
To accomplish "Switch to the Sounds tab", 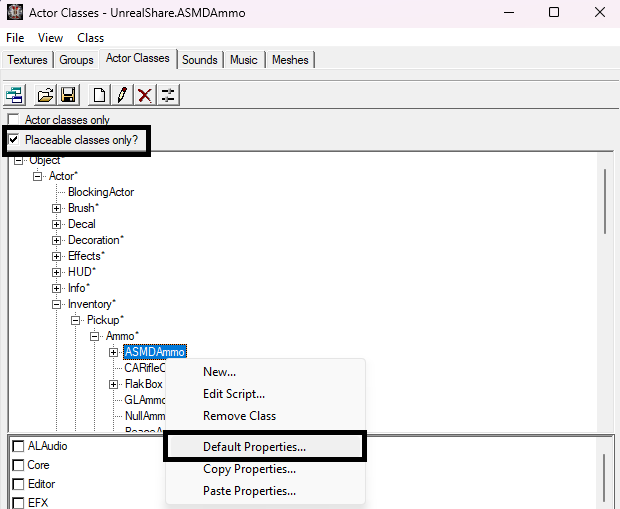I will [x=200, y=60].
